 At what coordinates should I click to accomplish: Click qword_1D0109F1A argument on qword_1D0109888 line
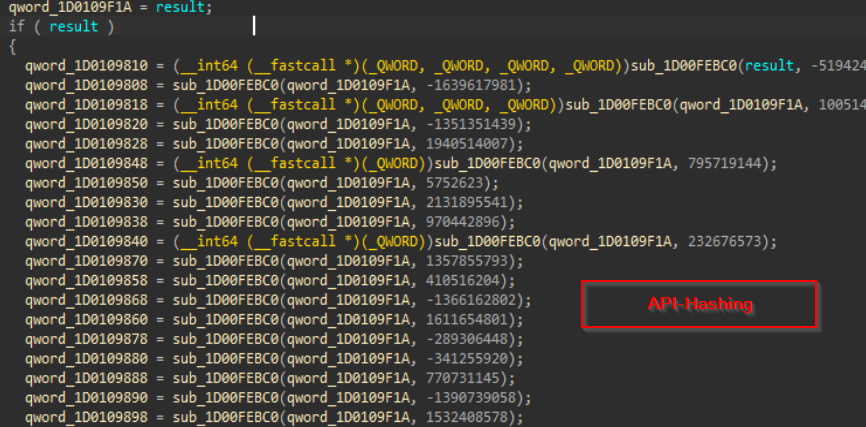(350, 378)
